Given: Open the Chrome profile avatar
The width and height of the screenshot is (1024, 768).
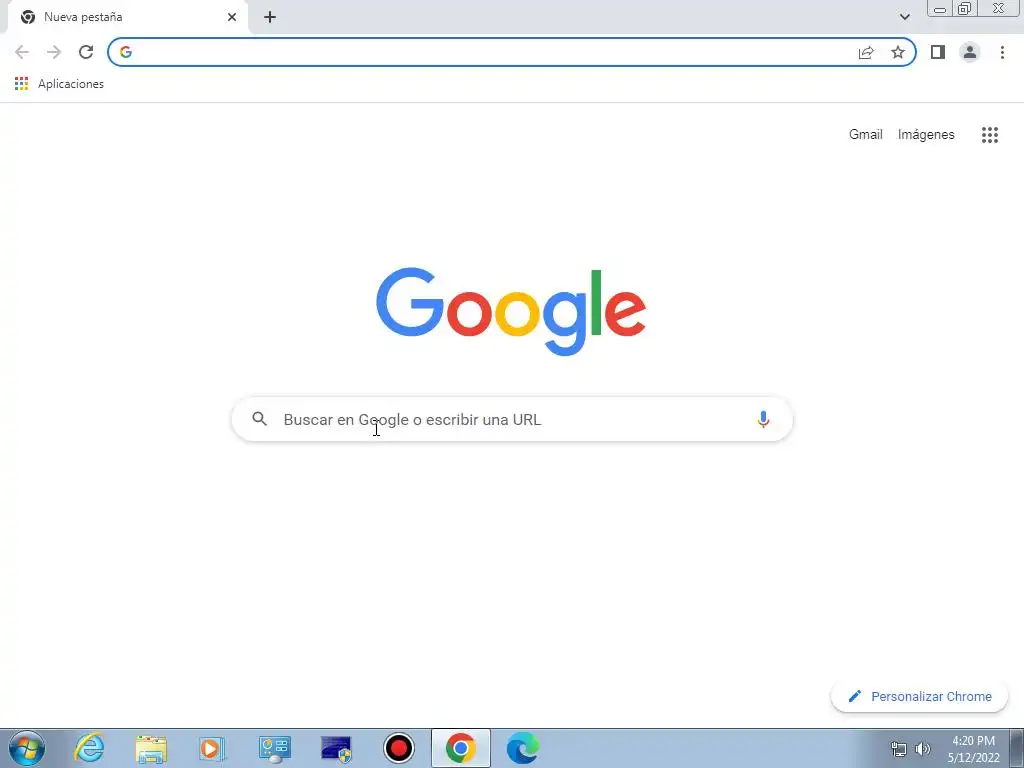Looking at the screenshot, I should pos(970,52).
